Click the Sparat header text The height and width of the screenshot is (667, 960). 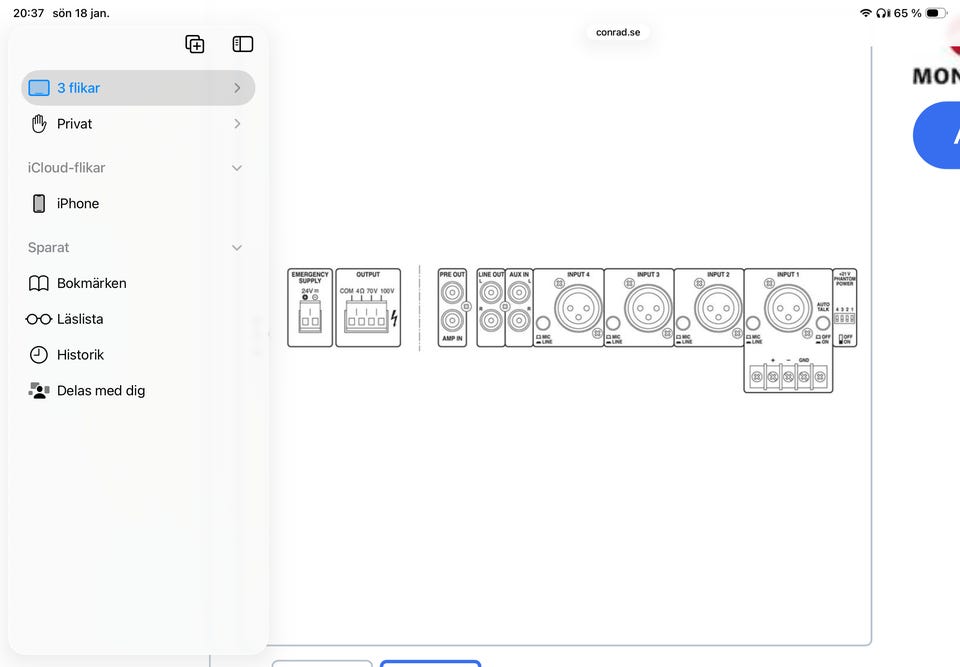[x=48, y=247]
